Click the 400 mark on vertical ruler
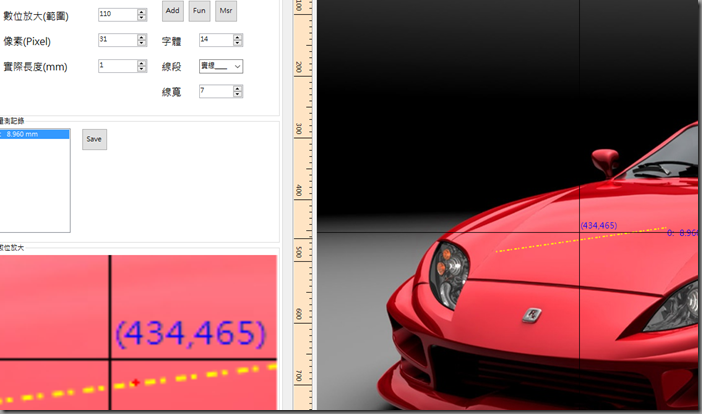This screenshot has height=414, width=702. pos(299,191)
